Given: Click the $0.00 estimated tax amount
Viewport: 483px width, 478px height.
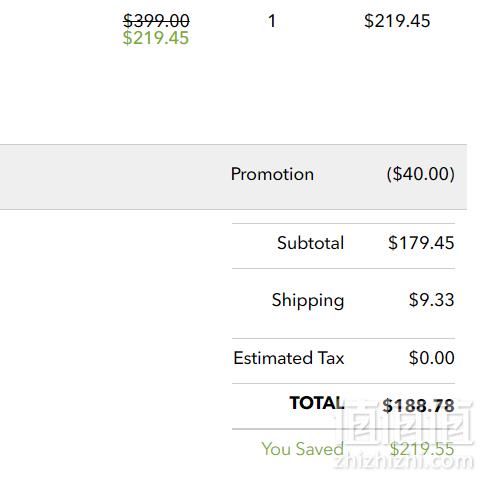Looking at the screenshot, I should point(432,358).
